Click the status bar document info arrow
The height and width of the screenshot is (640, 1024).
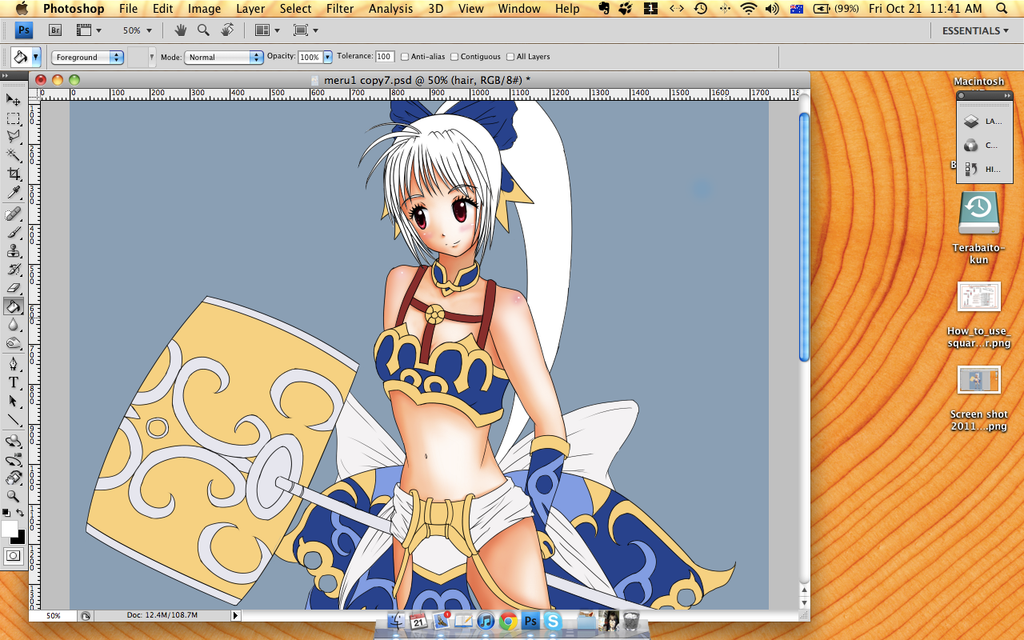(236, 615)
